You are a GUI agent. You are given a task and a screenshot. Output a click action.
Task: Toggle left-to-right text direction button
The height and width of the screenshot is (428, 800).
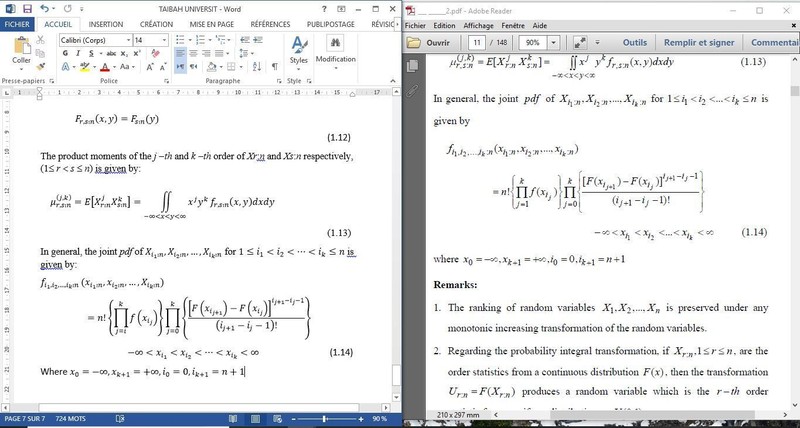(180, 66)
